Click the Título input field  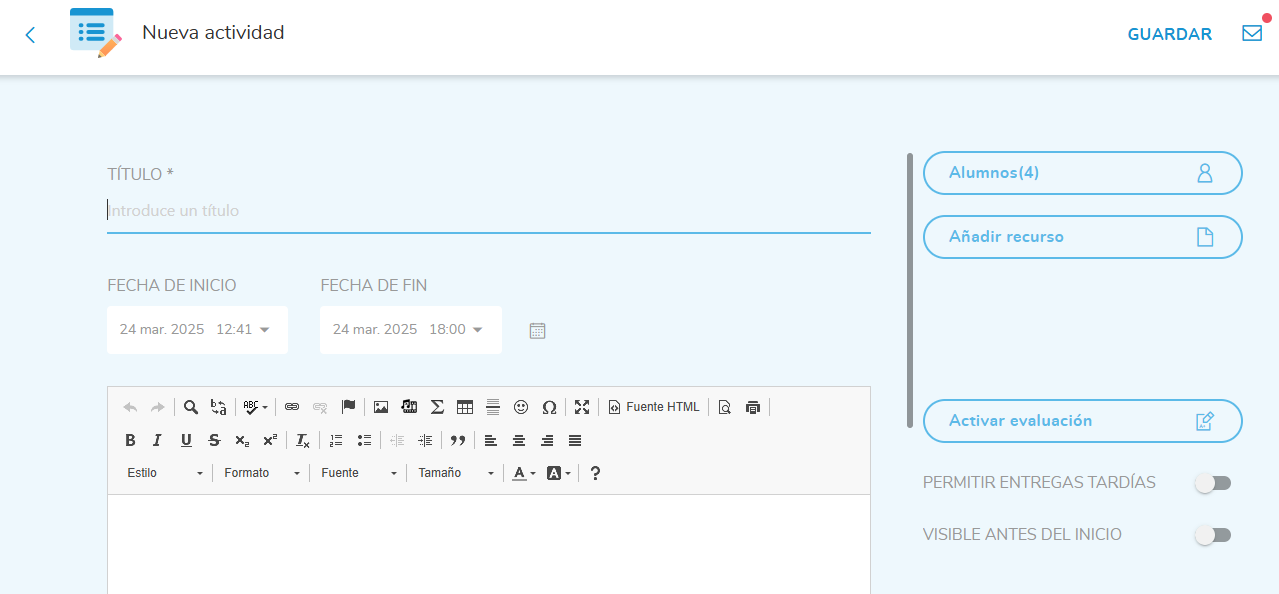click(488, 211)
